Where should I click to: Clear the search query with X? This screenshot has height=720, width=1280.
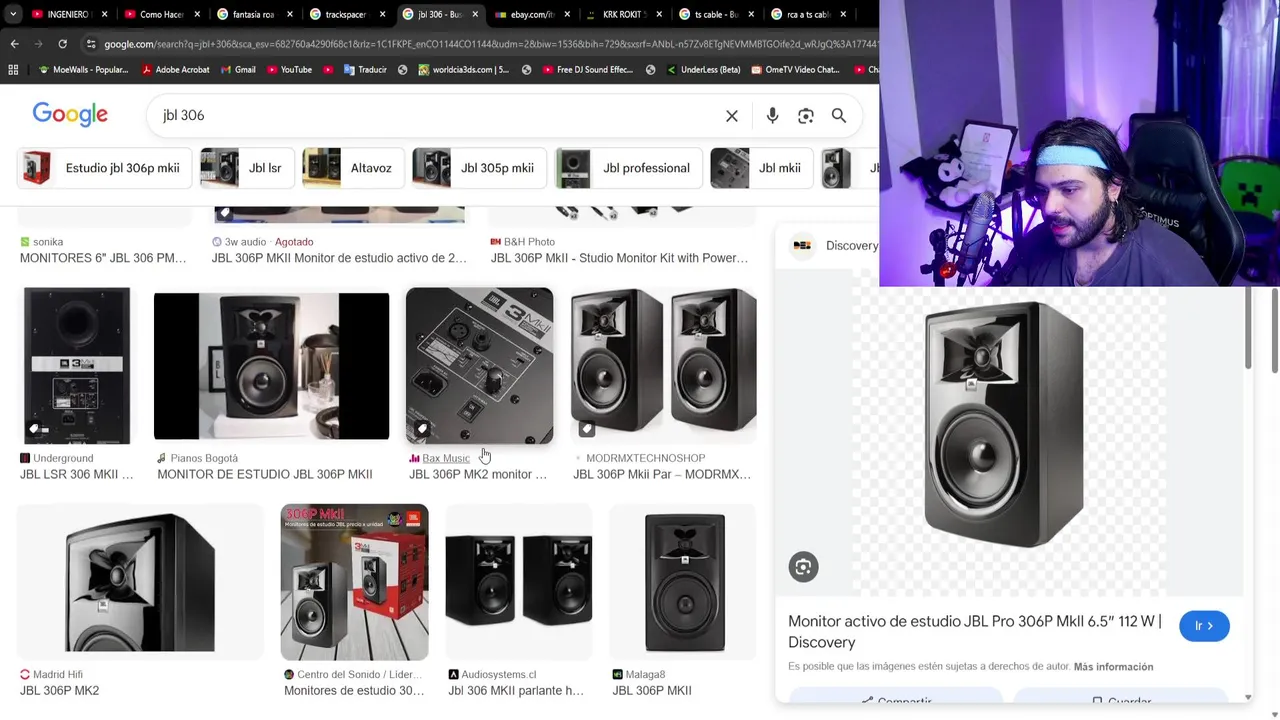pyautogui.click(x=732, y=116)
